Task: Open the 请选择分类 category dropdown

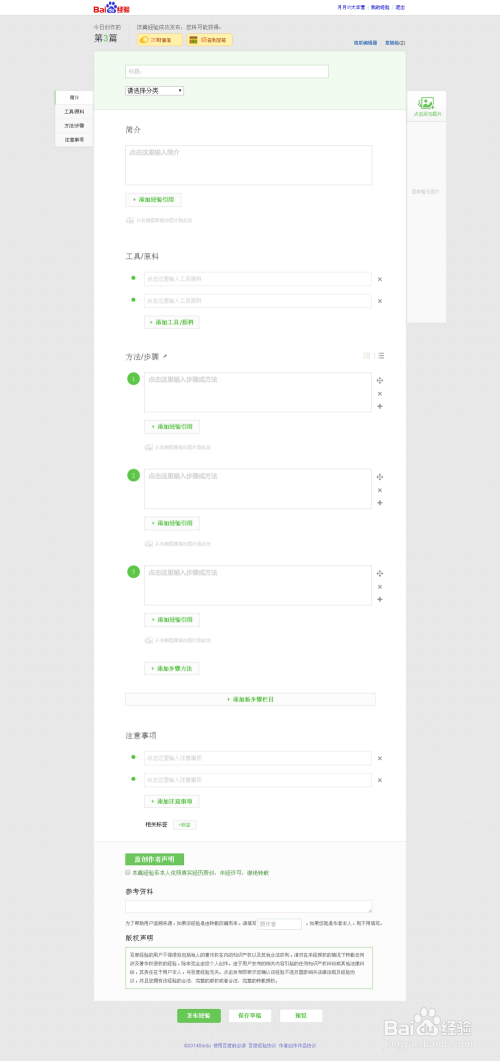Action: (x=154, y=91)
